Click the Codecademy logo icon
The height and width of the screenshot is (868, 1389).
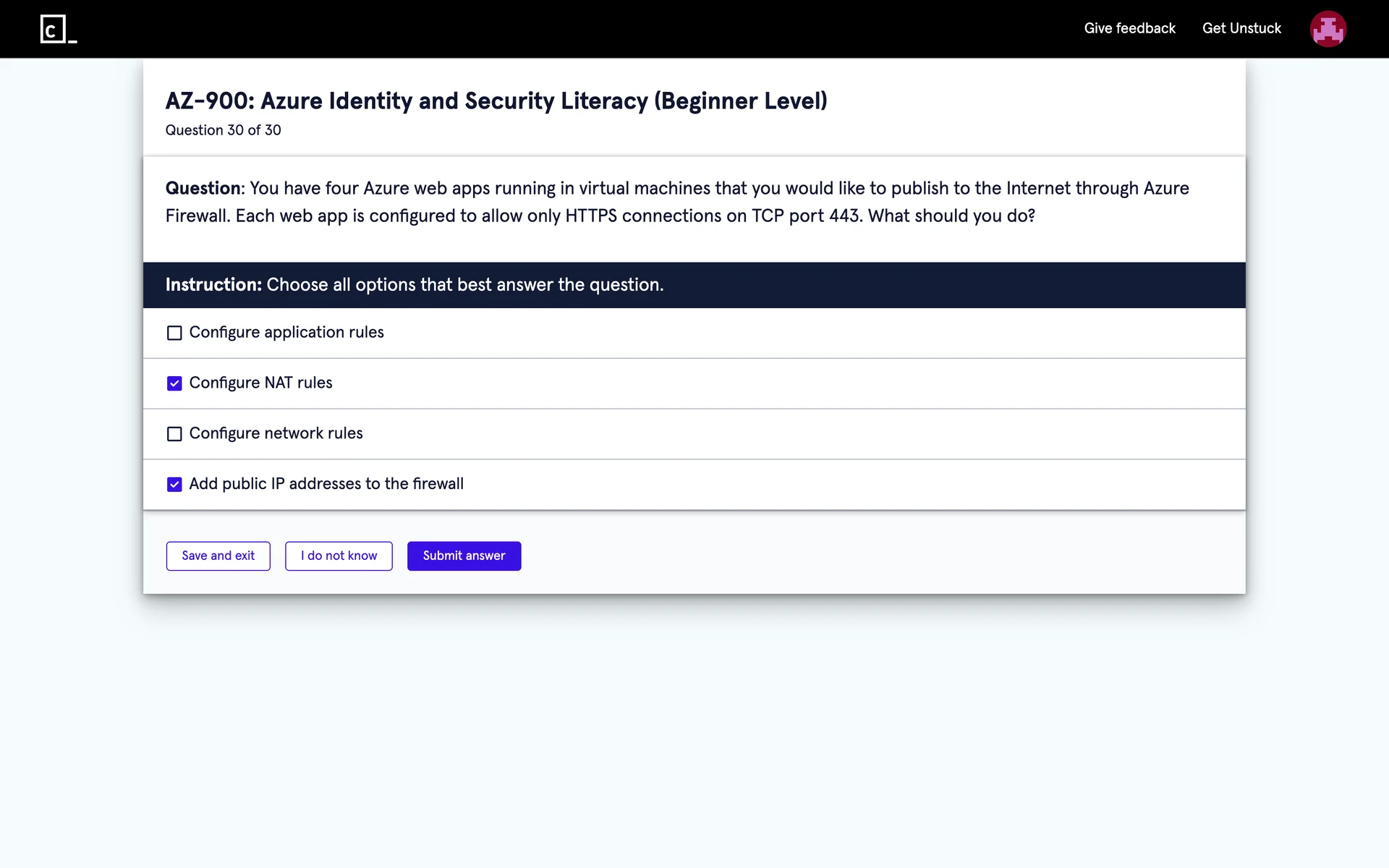pos(58,29)
